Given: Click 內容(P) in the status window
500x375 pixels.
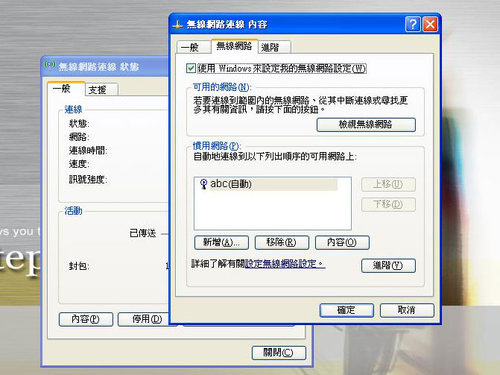Looking at the screenshot, I should (x=86, y=319).
